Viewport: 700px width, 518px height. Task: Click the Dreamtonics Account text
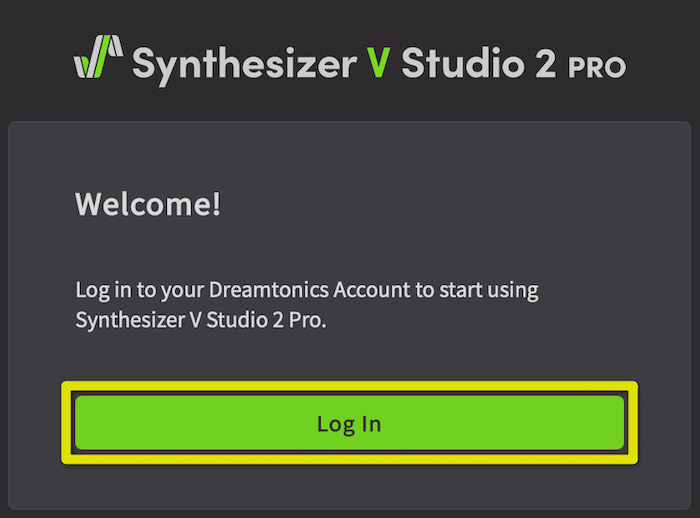click(x=309, y=290)
